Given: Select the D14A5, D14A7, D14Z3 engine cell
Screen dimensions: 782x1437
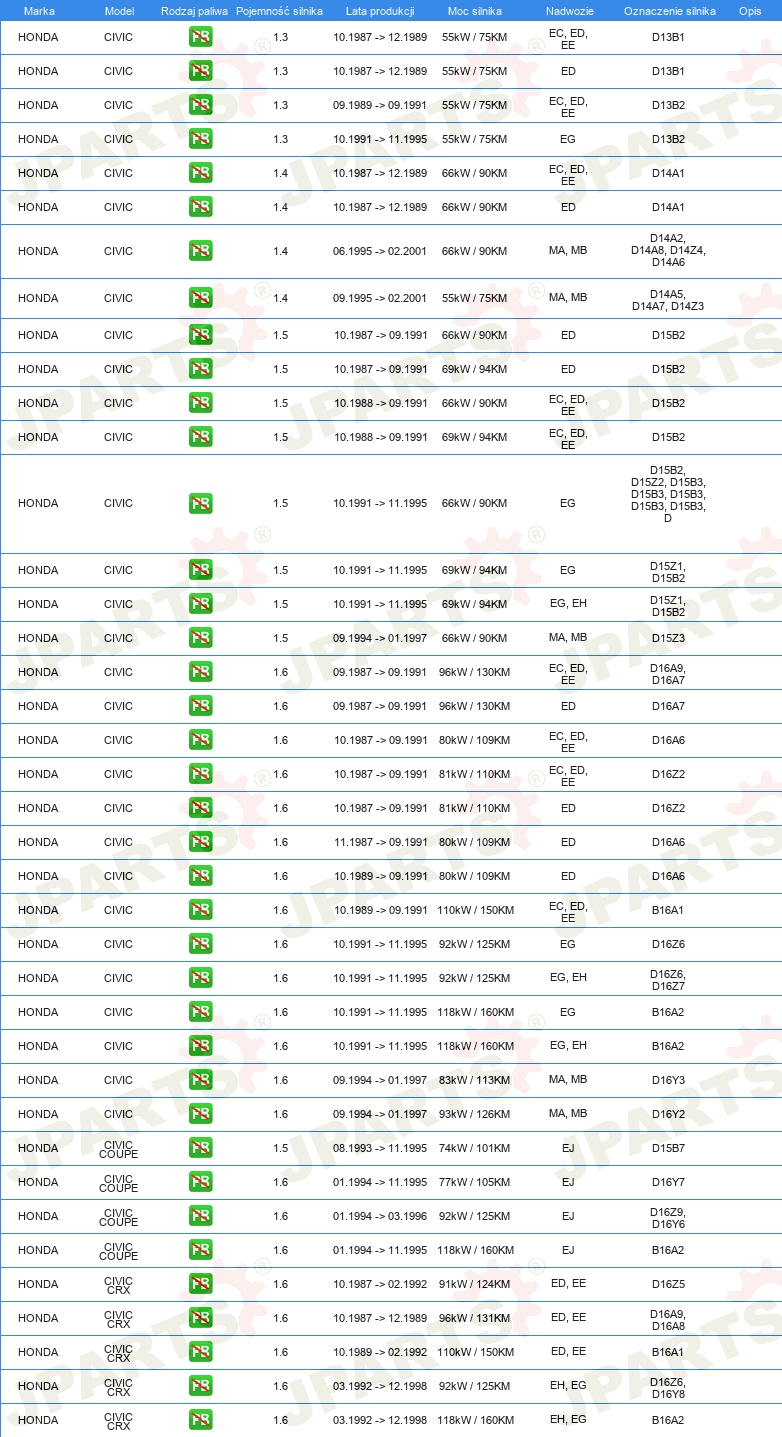Looking at the screenshot, I should click(x=668, y=300).
